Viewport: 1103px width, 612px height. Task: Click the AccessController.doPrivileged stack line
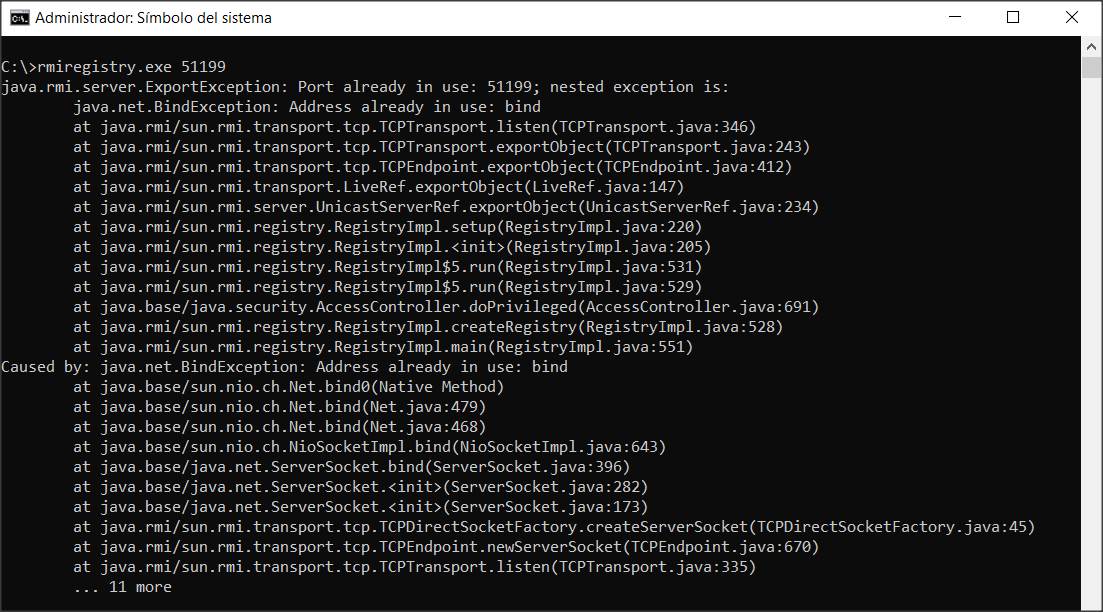446,307
